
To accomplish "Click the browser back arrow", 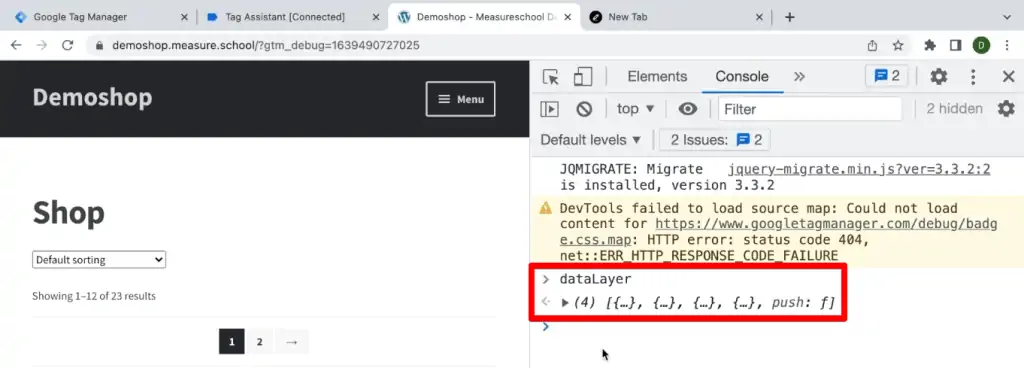I will pos(16,45).
